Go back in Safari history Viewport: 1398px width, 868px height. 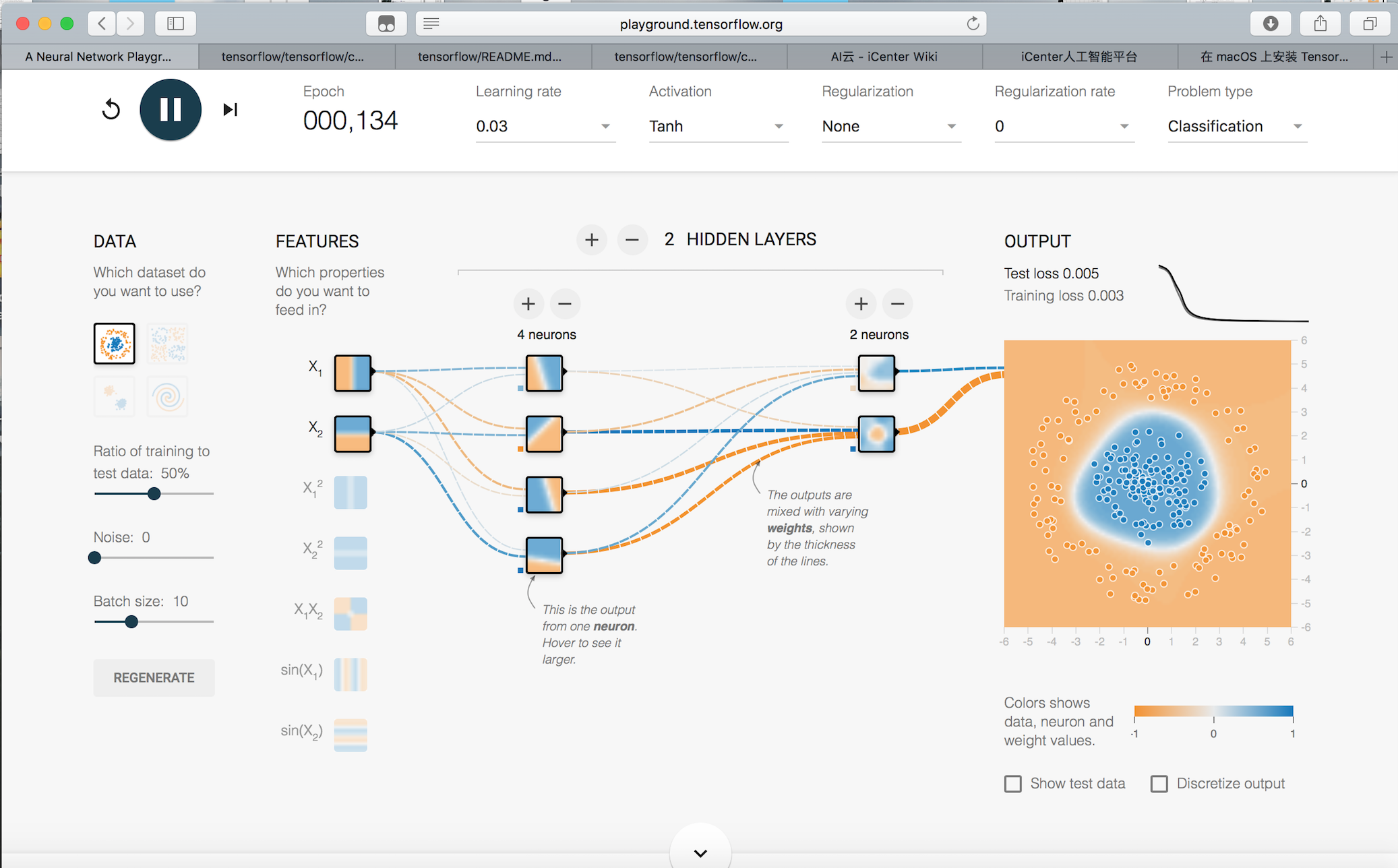coord(102,24)
